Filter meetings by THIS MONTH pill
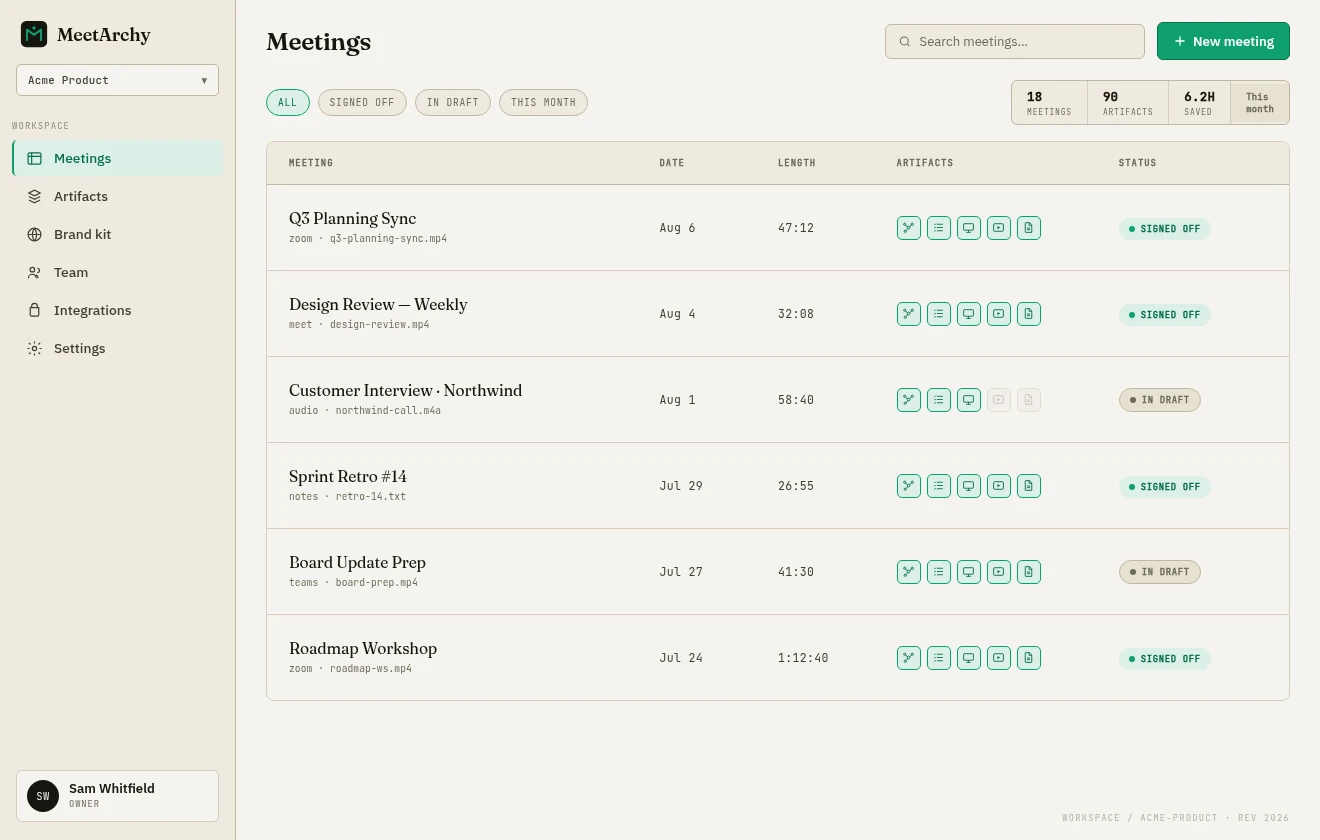This screenshot has height=840, width=1320. (543, 102)
